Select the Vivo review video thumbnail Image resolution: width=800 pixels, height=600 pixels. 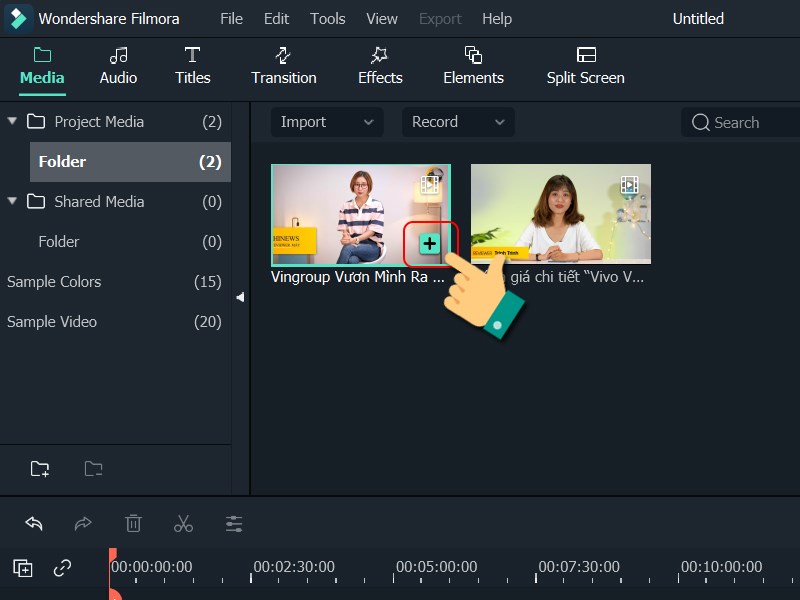[560, 213]
